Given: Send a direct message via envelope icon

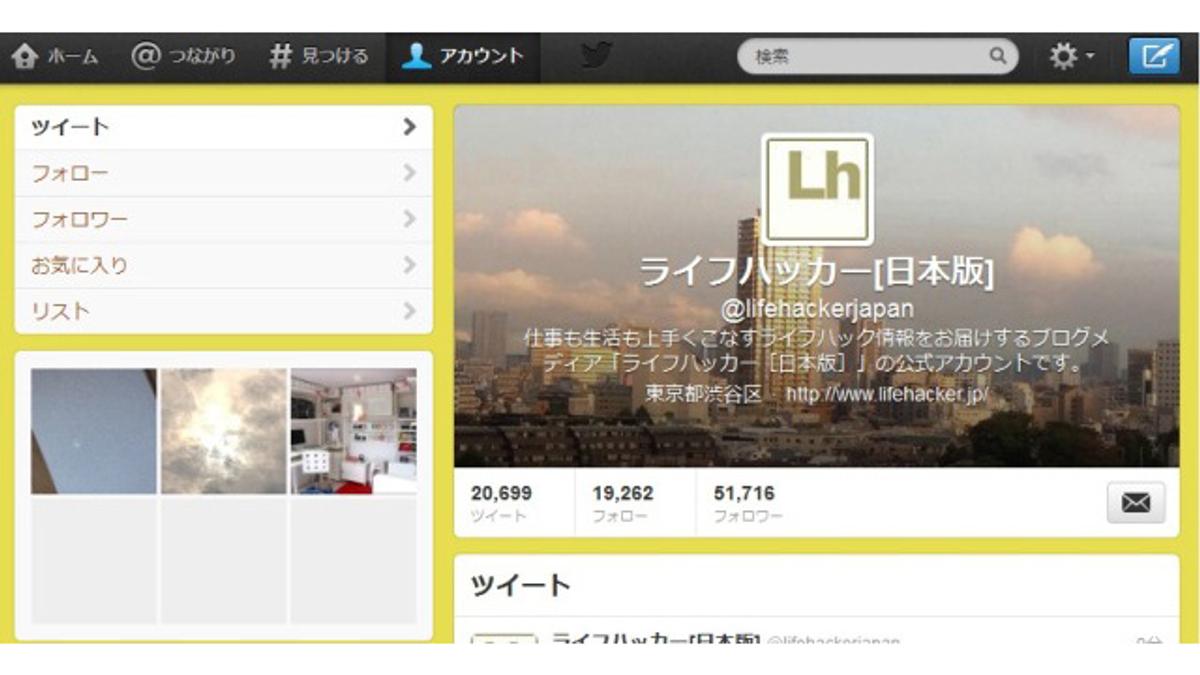Looking at the screenshot, I should click(x=1136, y=502).
